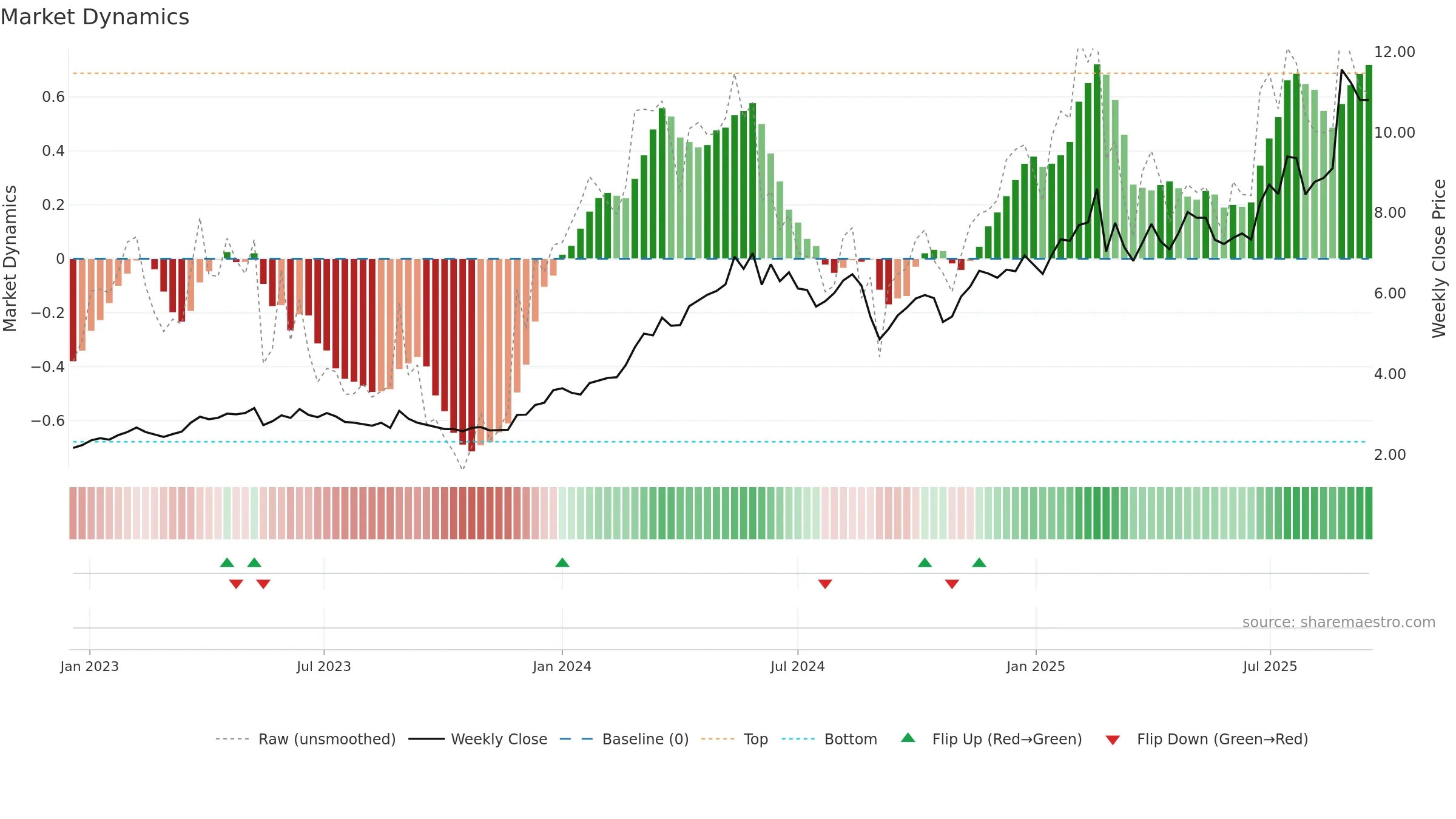
Task: Click the Flip Down (Green→Red) legend label
Action: 1222,739
